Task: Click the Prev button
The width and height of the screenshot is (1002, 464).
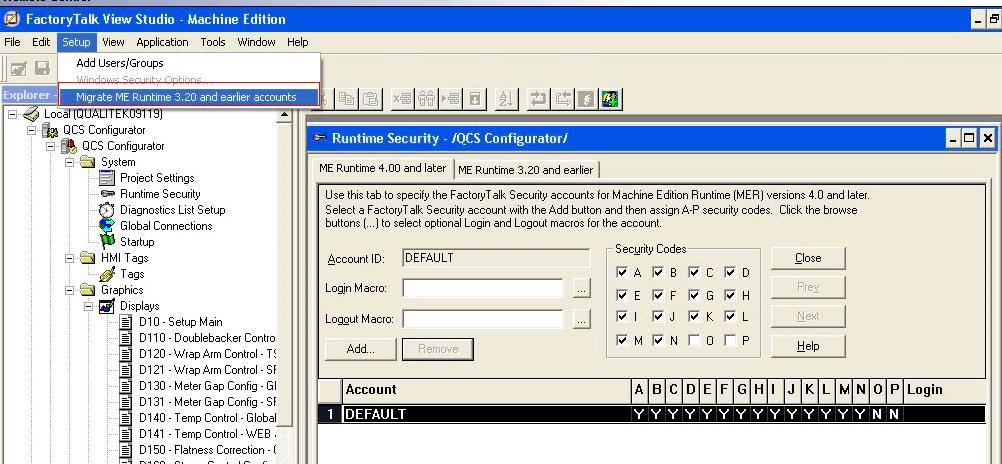Action: (808, 287)
